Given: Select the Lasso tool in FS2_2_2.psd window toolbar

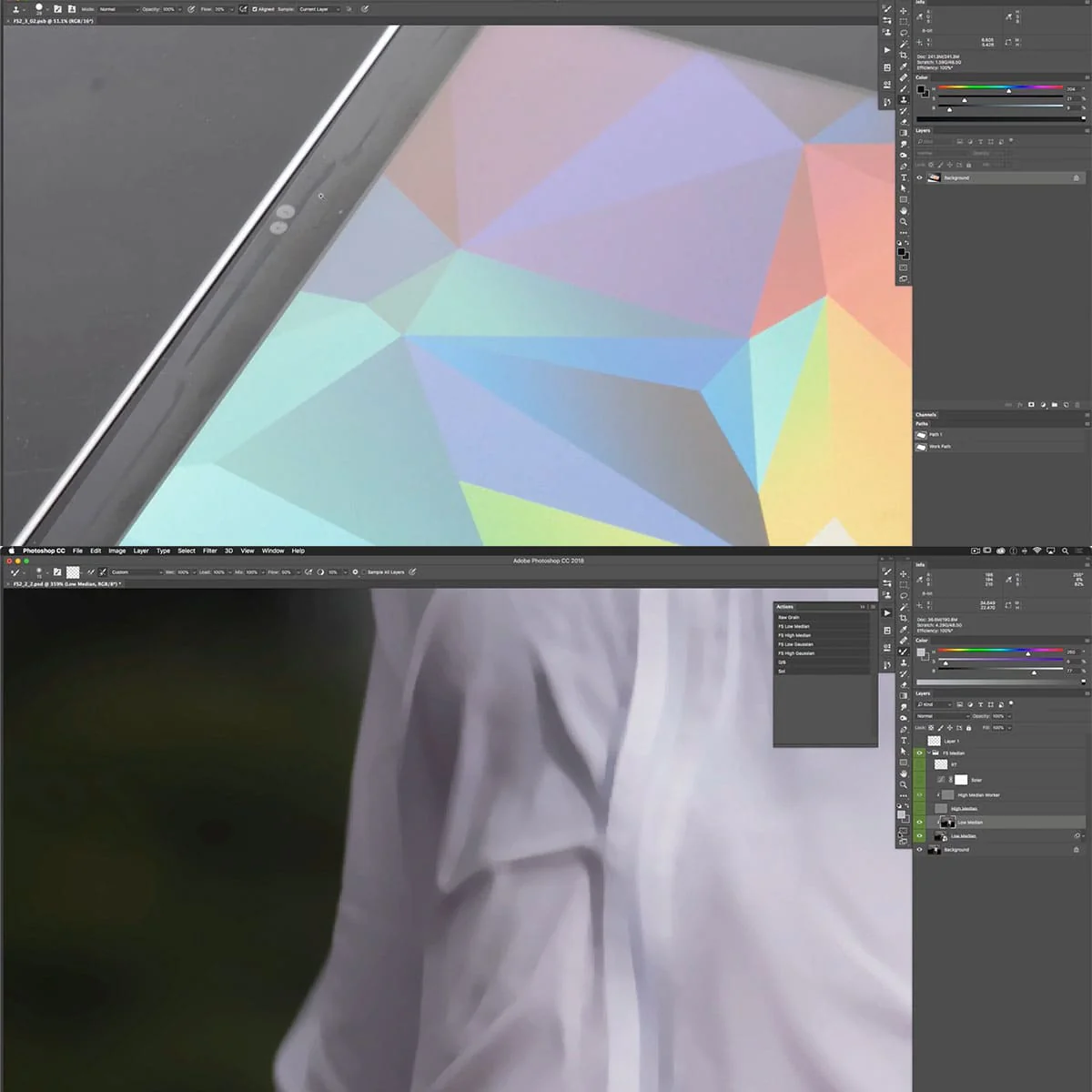Looking at the screenshot, I should pos(904,595).
